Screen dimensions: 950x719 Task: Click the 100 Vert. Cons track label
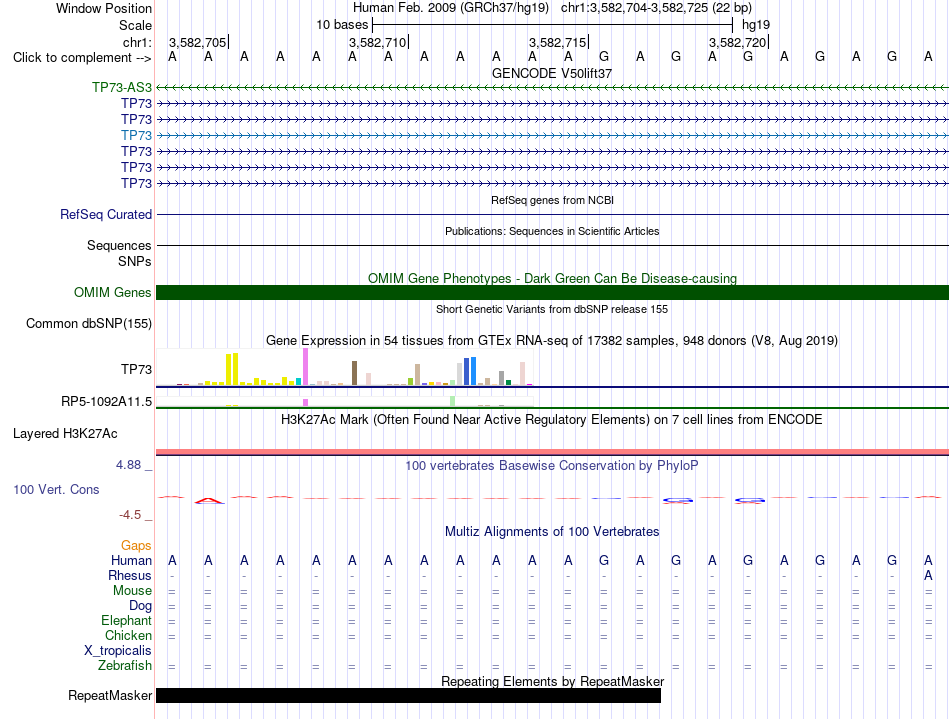pyautogui.click(x=56, y=489)
